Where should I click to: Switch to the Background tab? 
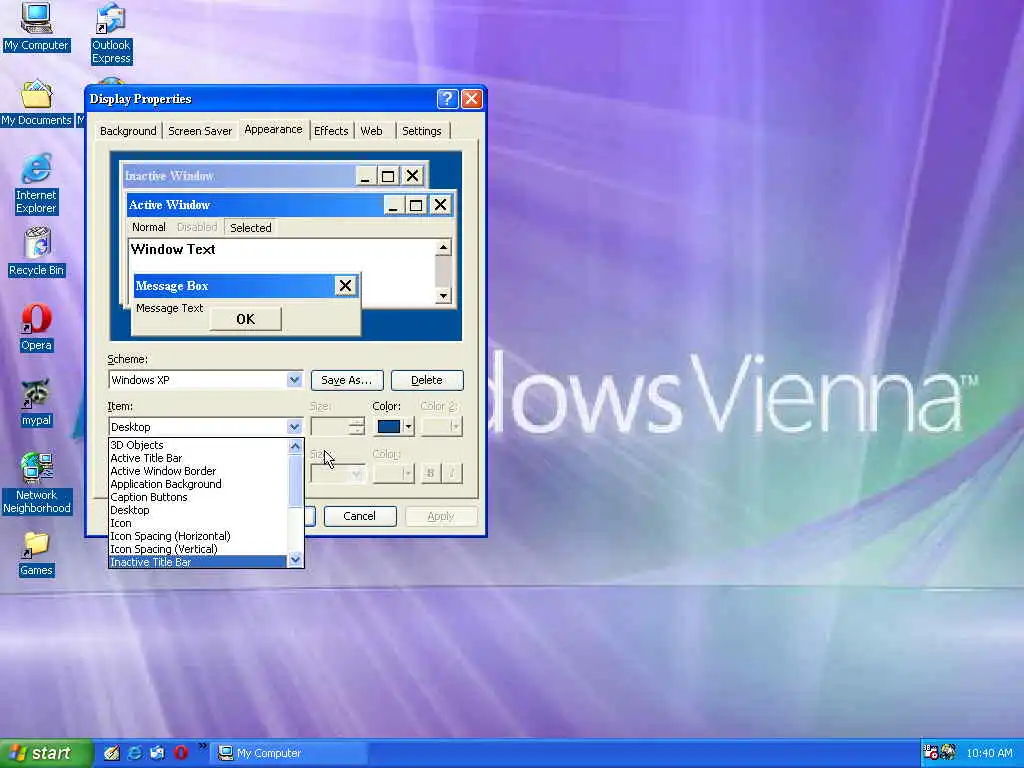point(128,131)
